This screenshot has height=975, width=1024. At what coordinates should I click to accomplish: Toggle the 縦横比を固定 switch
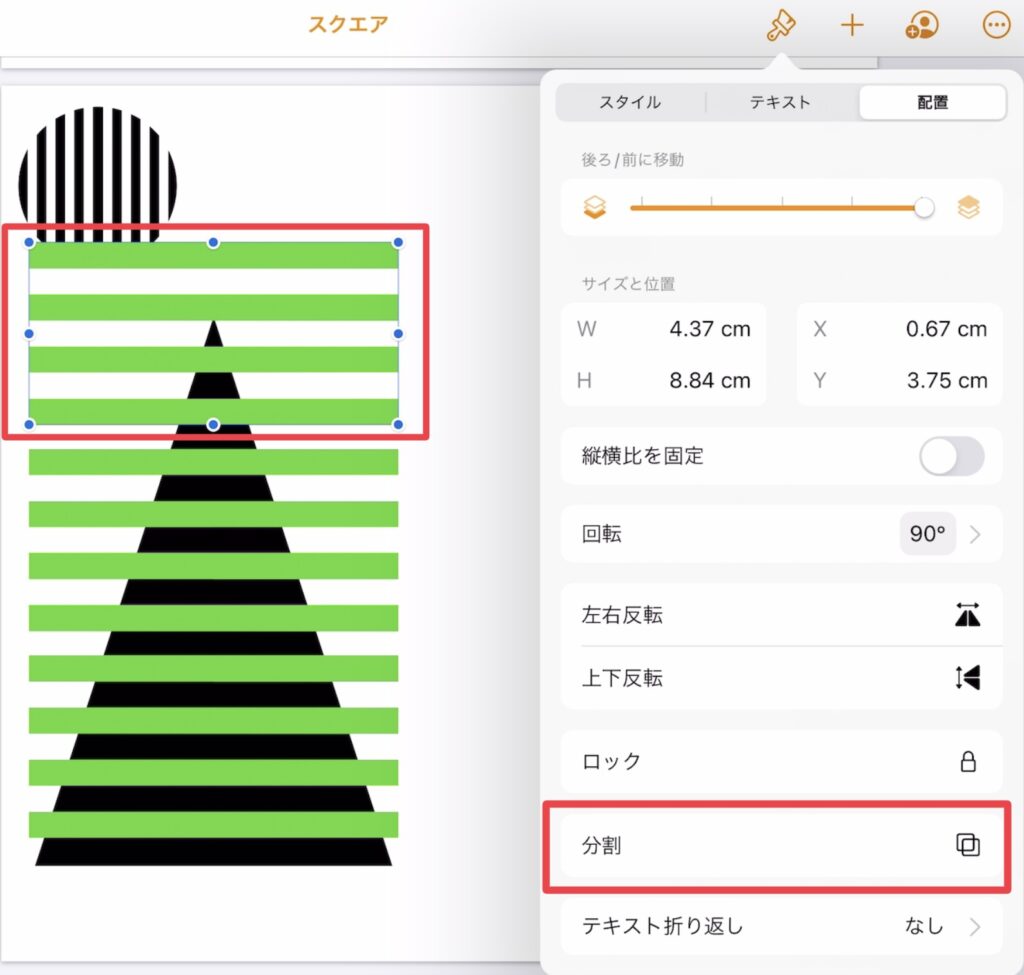(952, 456)
